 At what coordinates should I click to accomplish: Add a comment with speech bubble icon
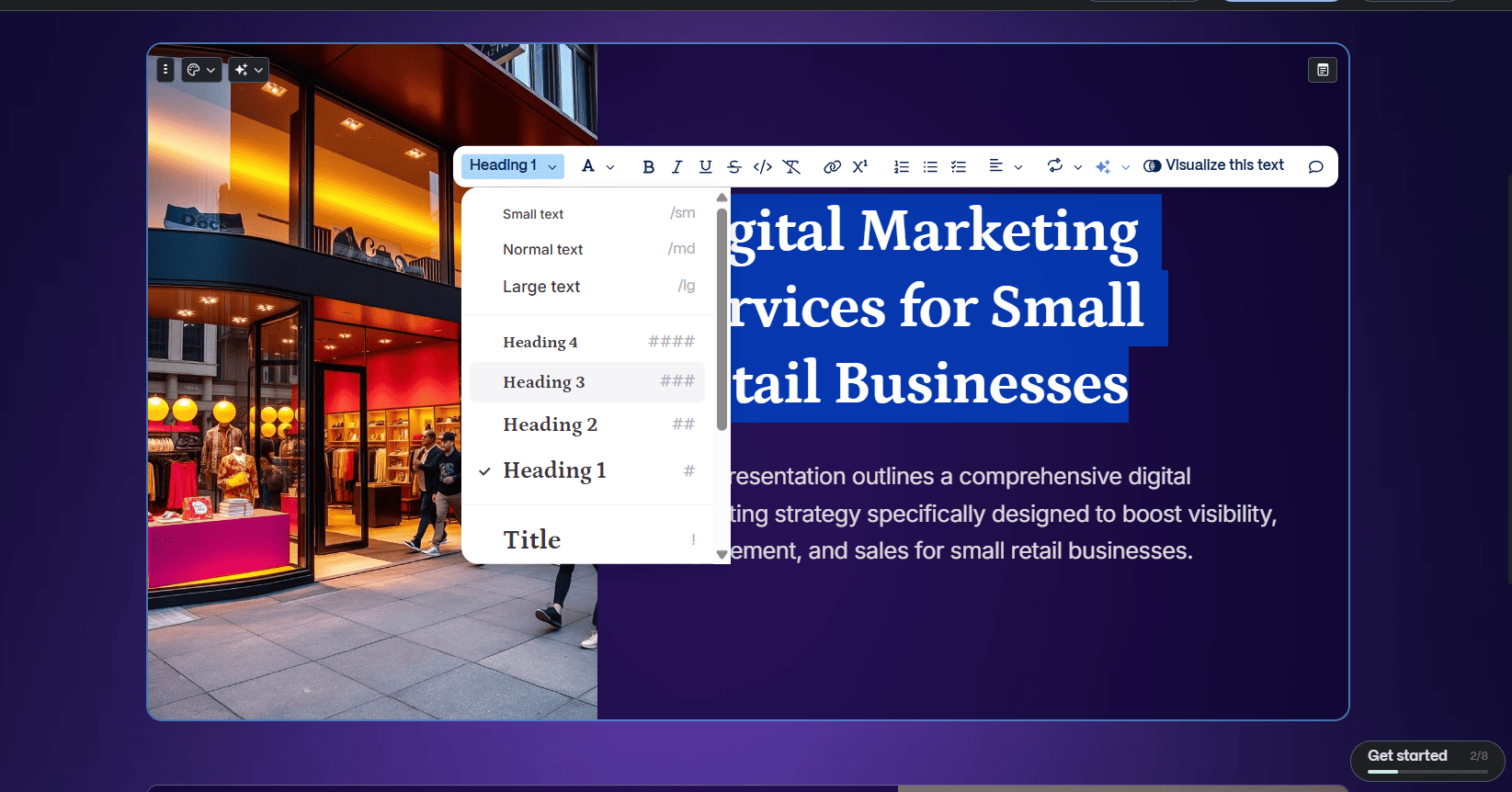pyautogui.click(x=1315, y=166)
